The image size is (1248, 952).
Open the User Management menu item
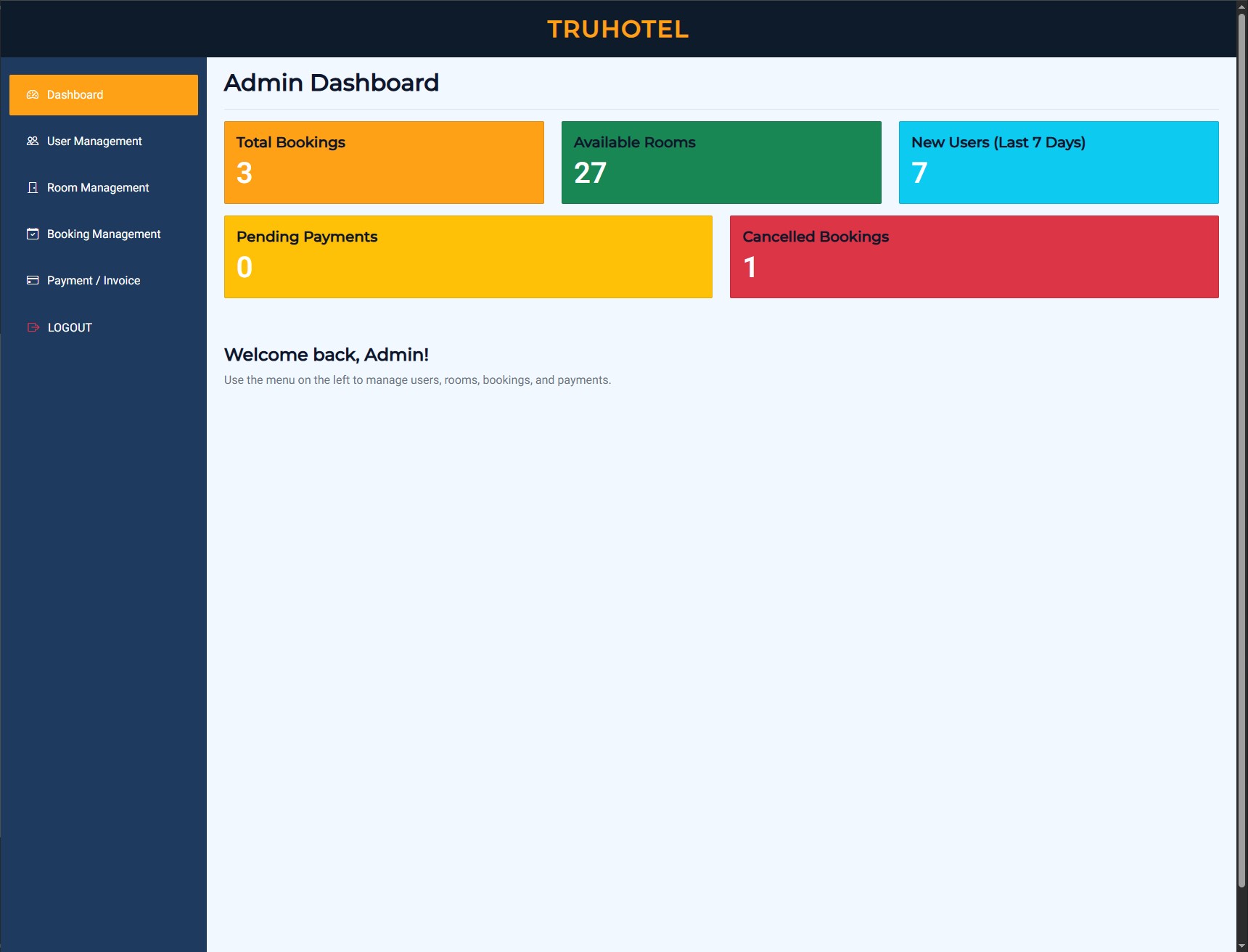(x=94, y=141)
